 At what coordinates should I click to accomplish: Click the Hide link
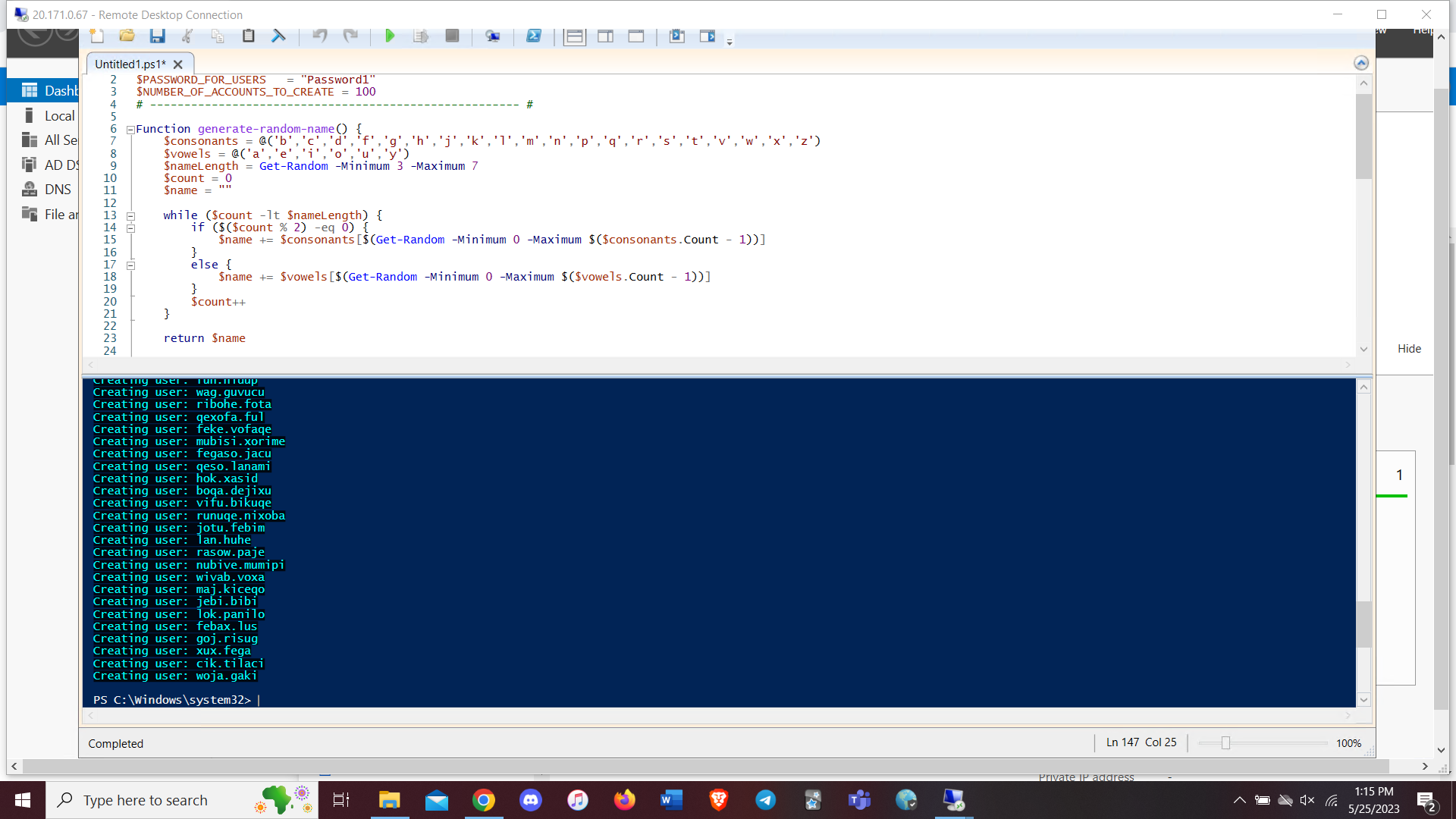(1409, 349)
